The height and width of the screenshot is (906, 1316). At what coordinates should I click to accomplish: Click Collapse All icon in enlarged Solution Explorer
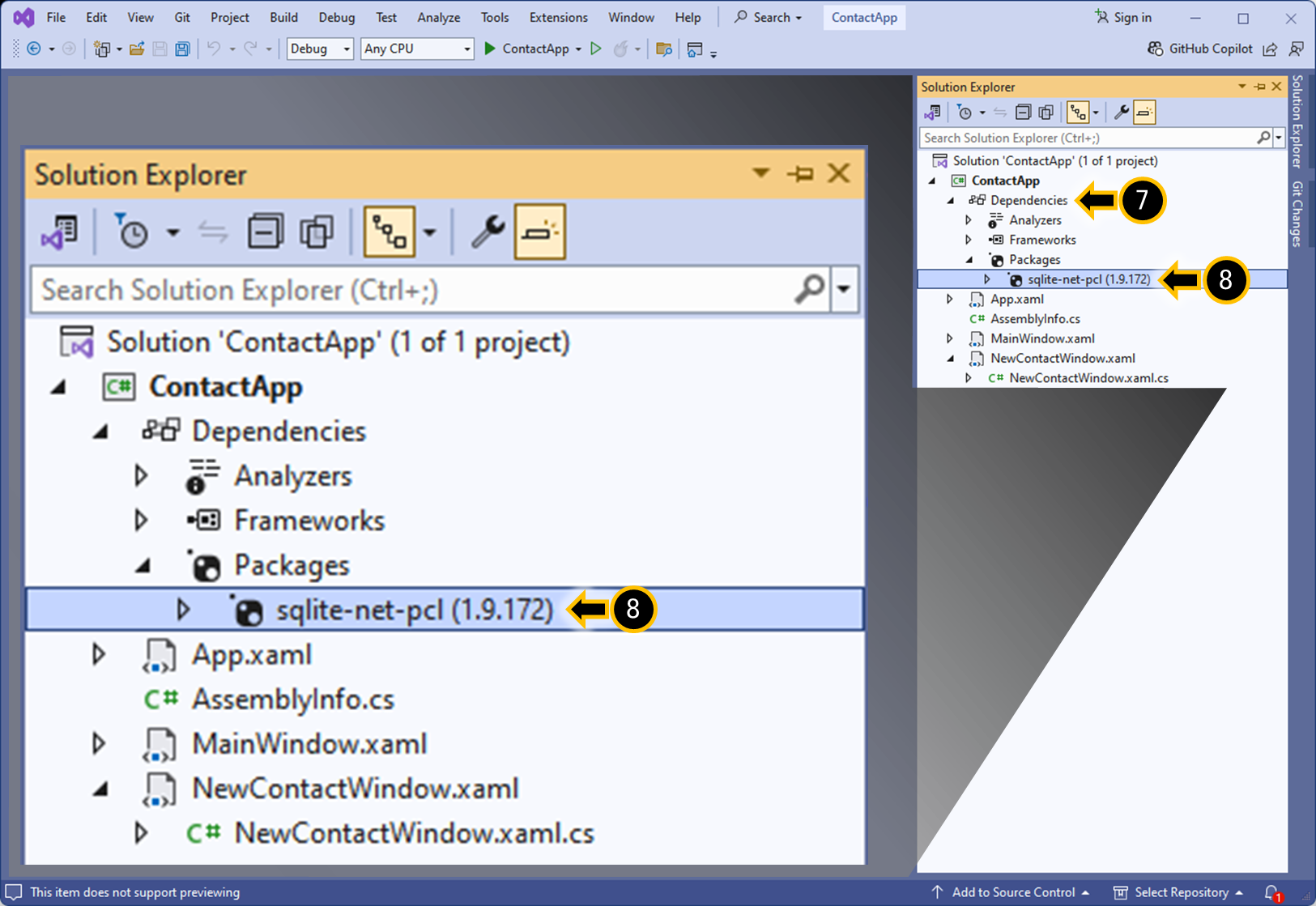(x=265, y=232)
